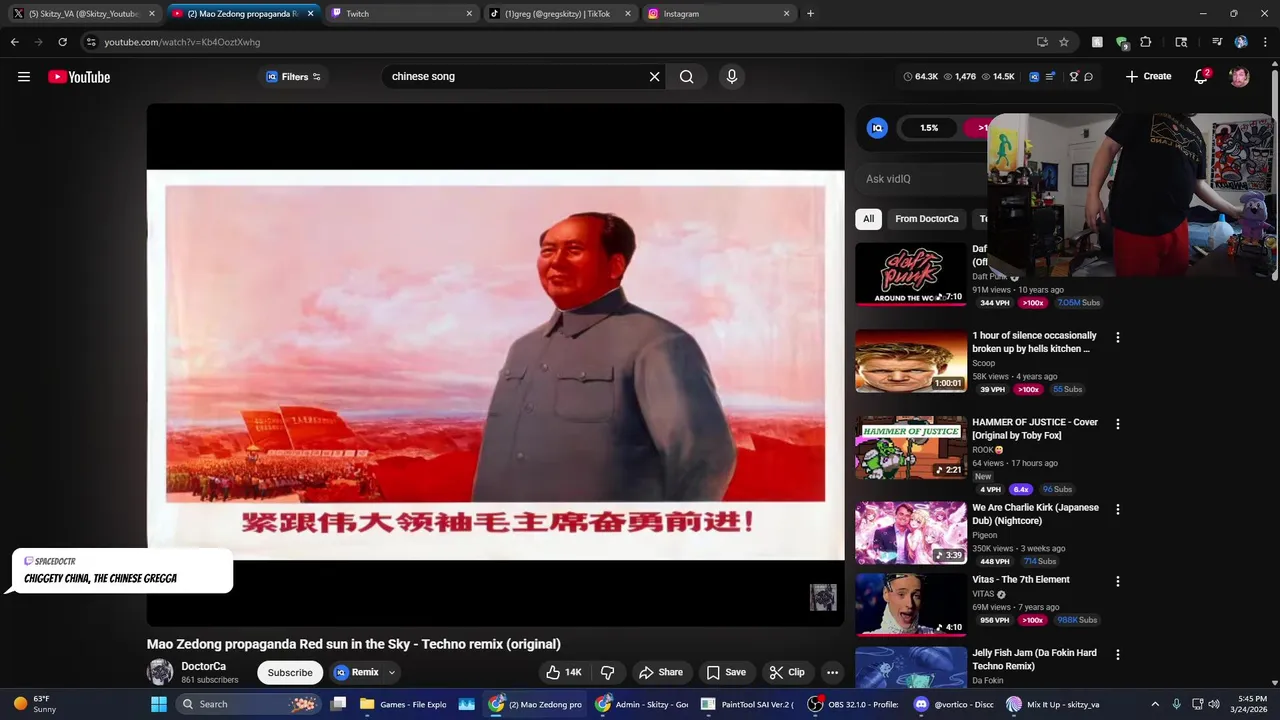
Task: Click the Remix button
Action: [x=356, y=672]
